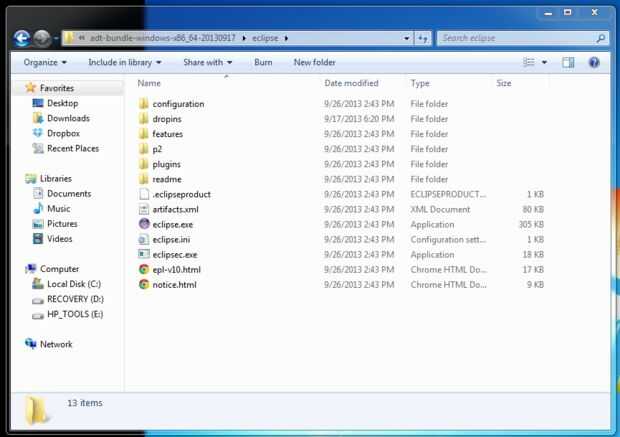Open the Share with menu
Image resolution: width=620 pixels, height=437 pixels.
tap(208, 62)
